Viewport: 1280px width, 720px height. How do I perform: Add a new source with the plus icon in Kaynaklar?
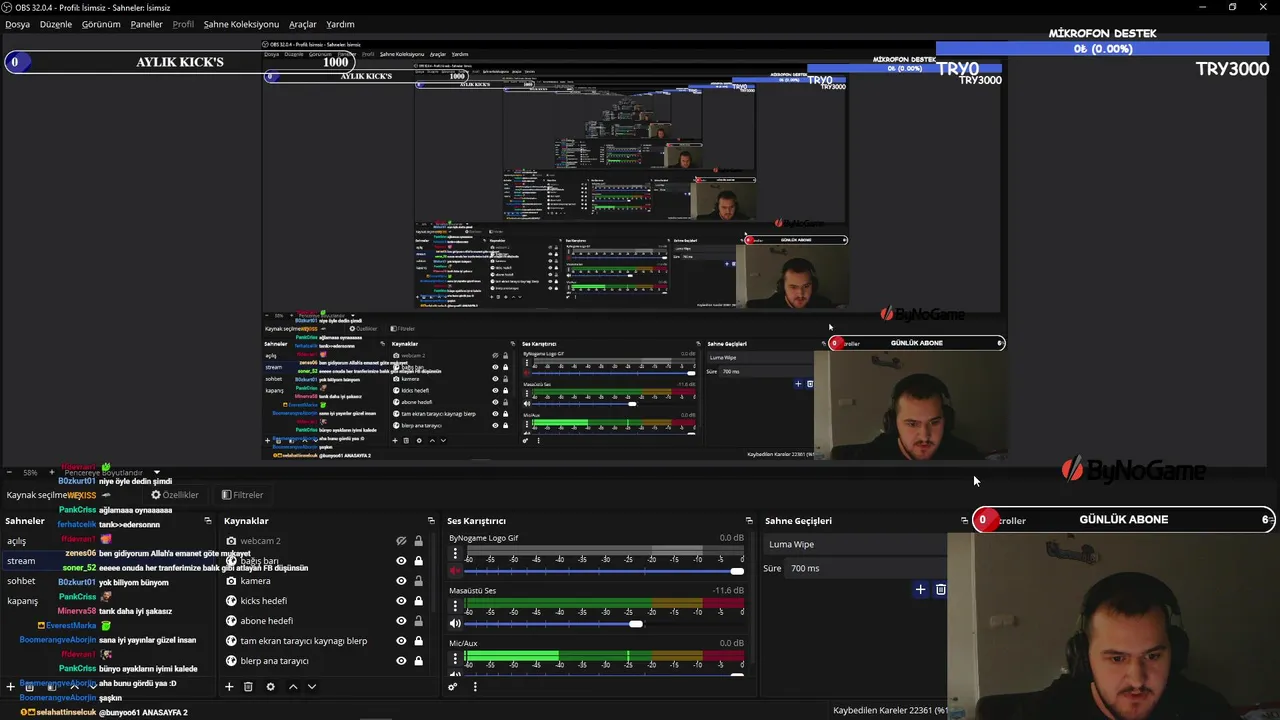click(229, 687)
